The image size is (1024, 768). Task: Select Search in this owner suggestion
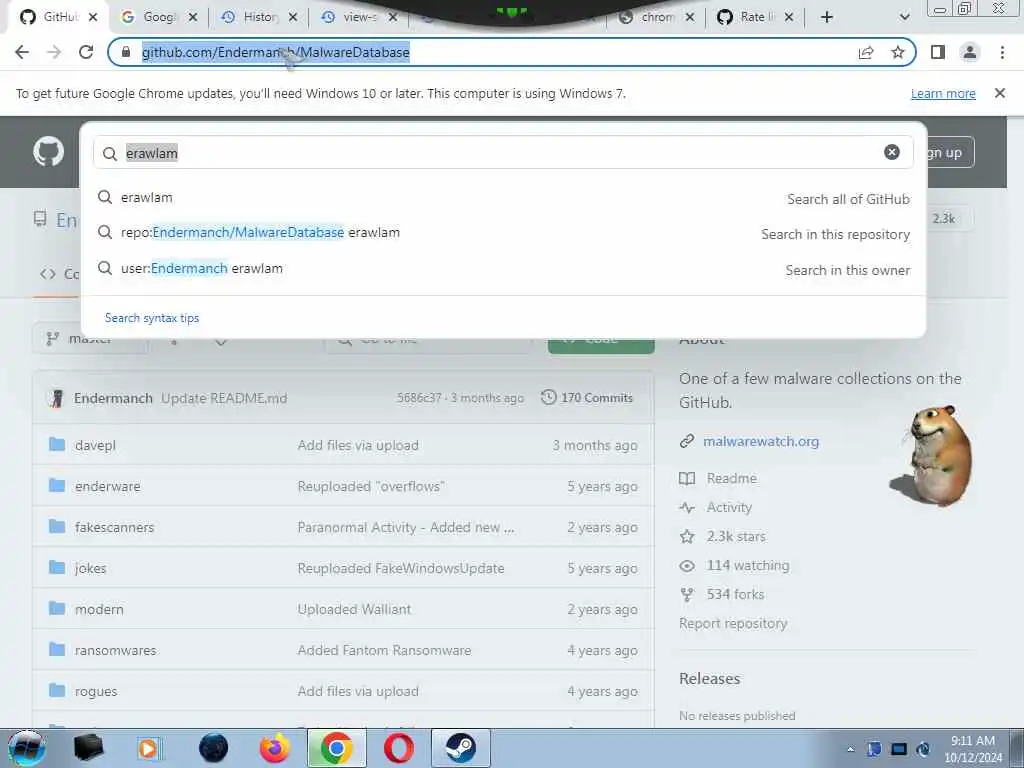click(504, 269)
